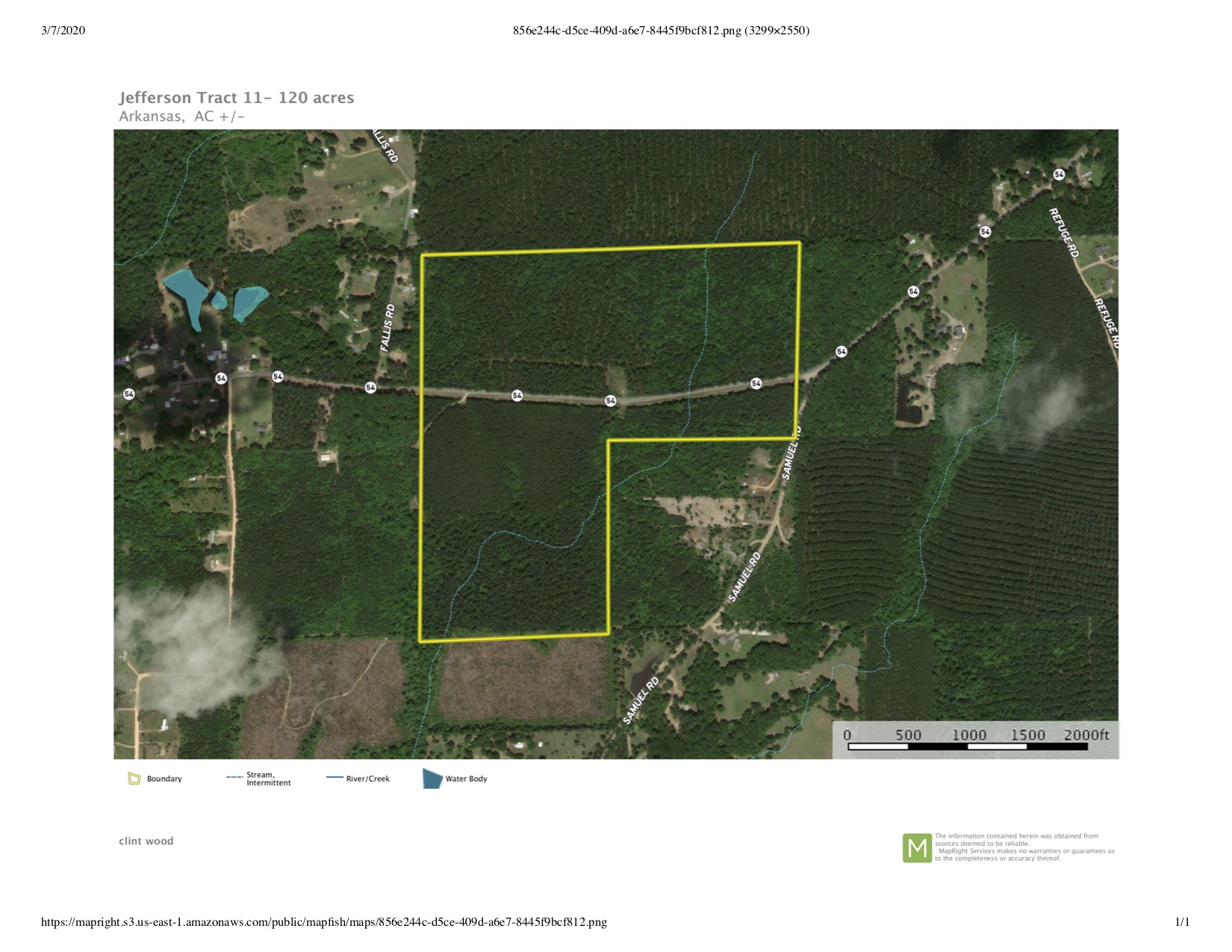Click the Stream, Intermittent legend line symbol

coord(234,778)
